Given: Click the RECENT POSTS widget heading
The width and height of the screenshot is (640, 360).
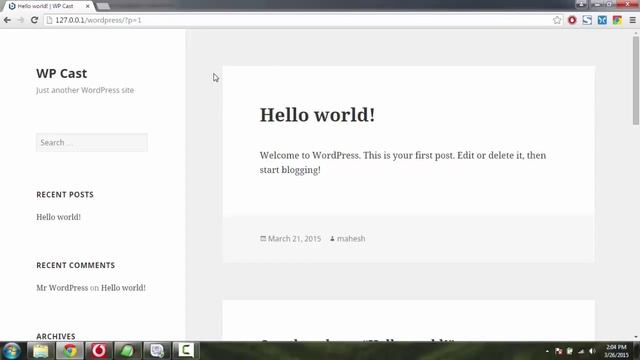Looking at the screenshot, I should (x=65, y=195).
